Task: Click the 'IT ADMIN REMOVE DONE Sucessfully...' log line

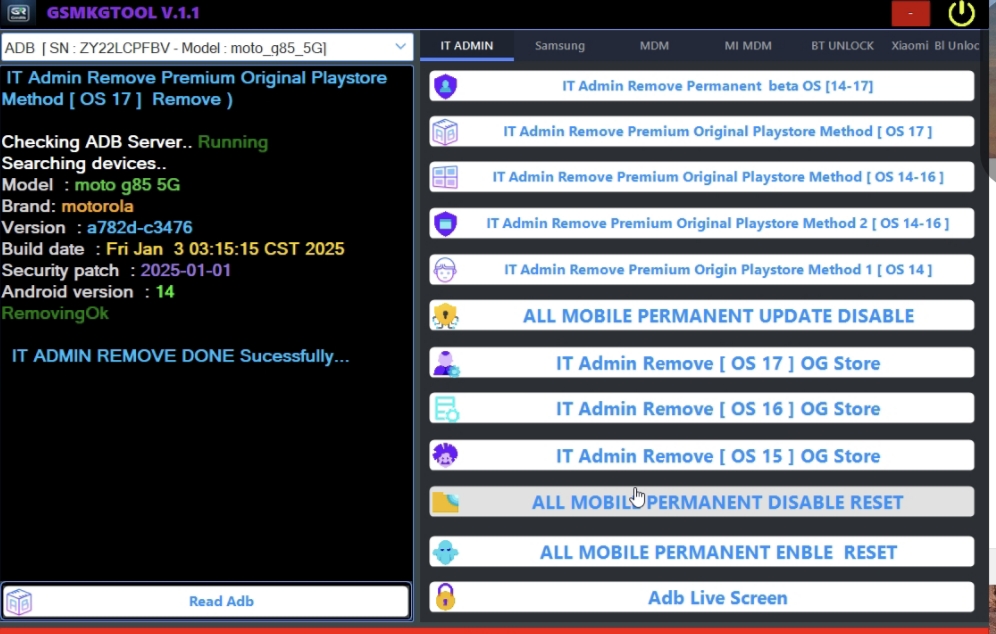Action: pos(180,356)
